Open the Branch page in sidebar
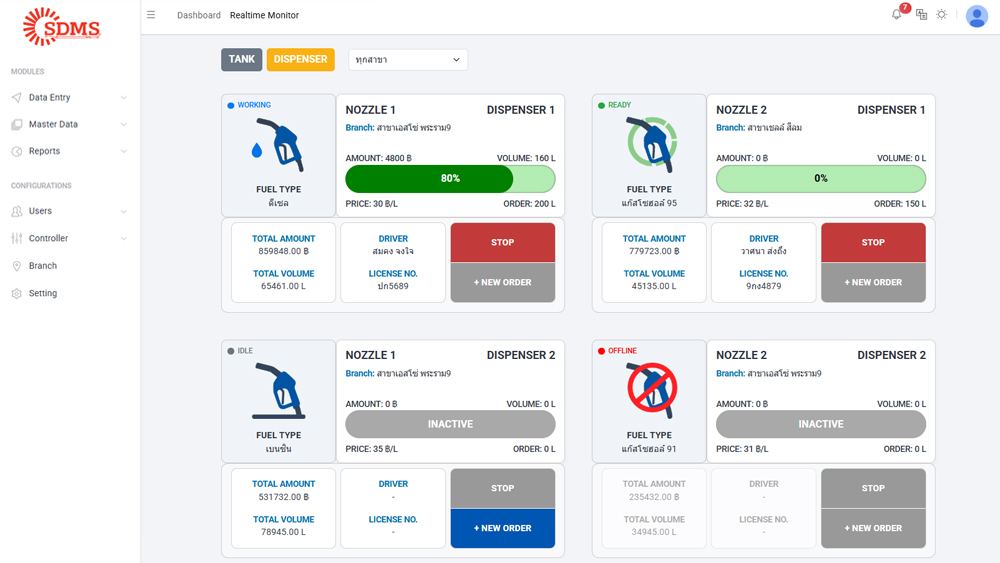Image resolution: width=1000 pixels, height=563 pixels. [43, 266]
